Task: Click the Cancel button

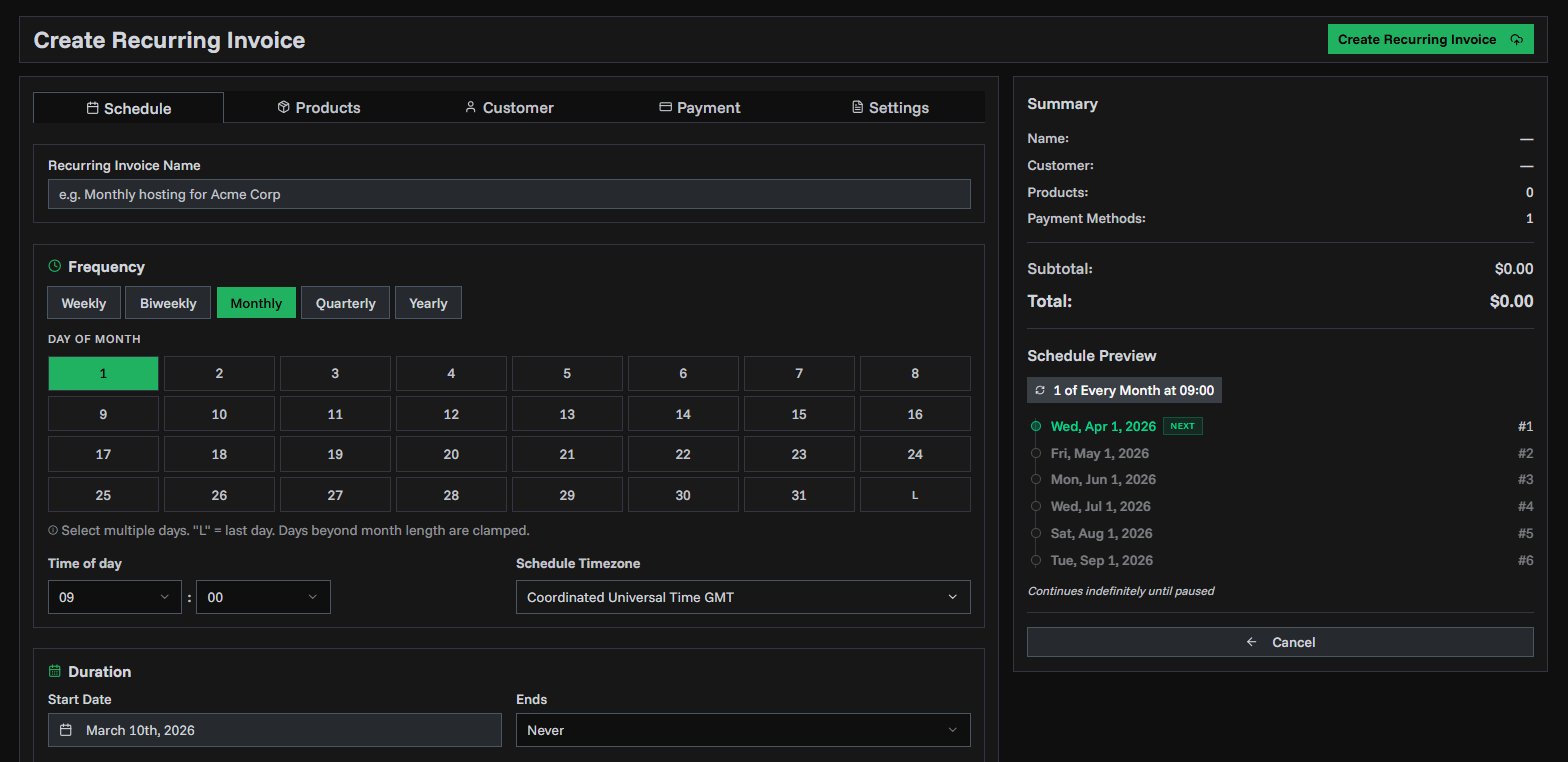Action: 1280,642
